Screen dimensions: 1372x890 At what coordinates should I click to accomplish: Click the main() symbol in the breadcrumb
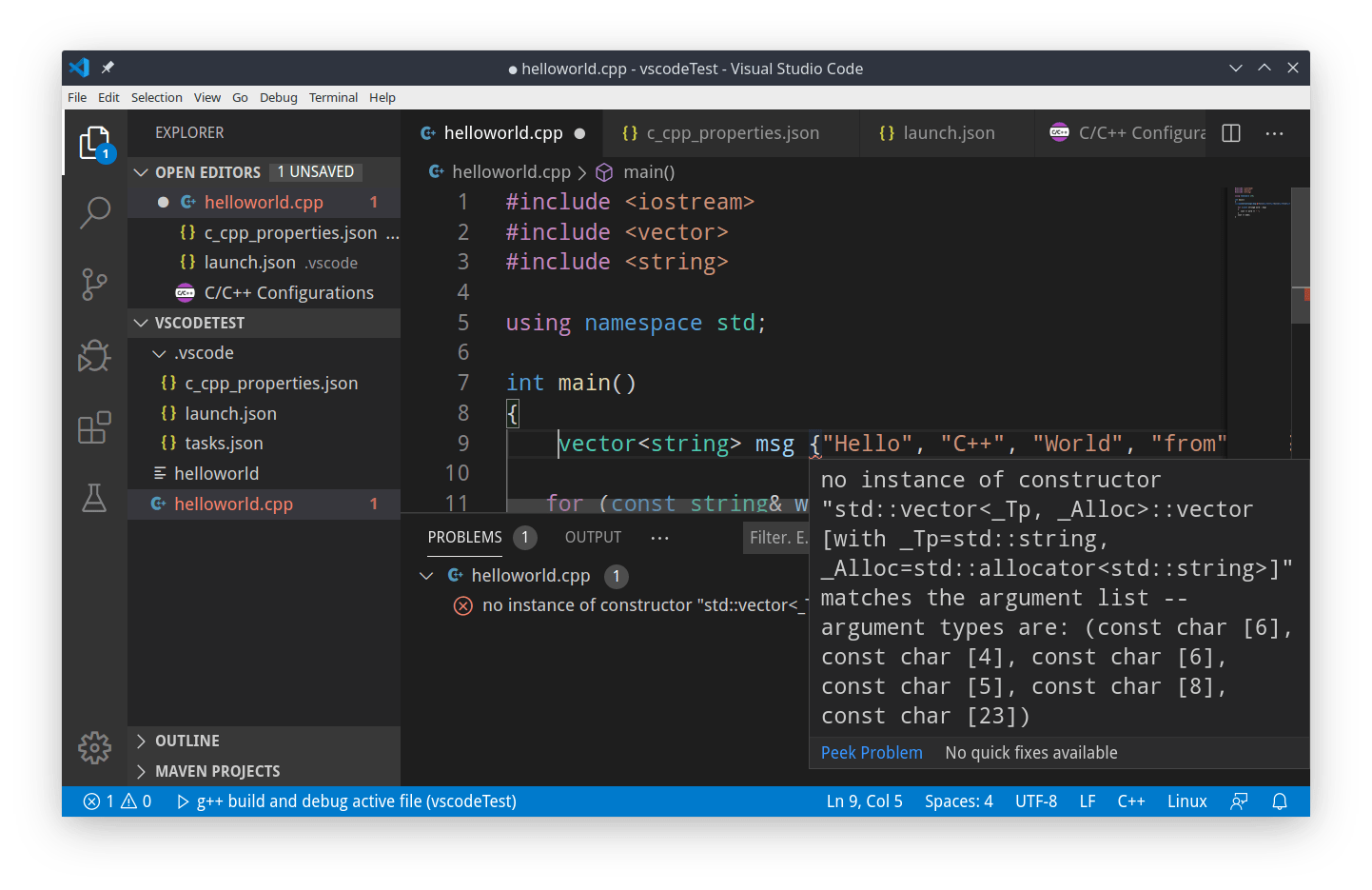636,172
